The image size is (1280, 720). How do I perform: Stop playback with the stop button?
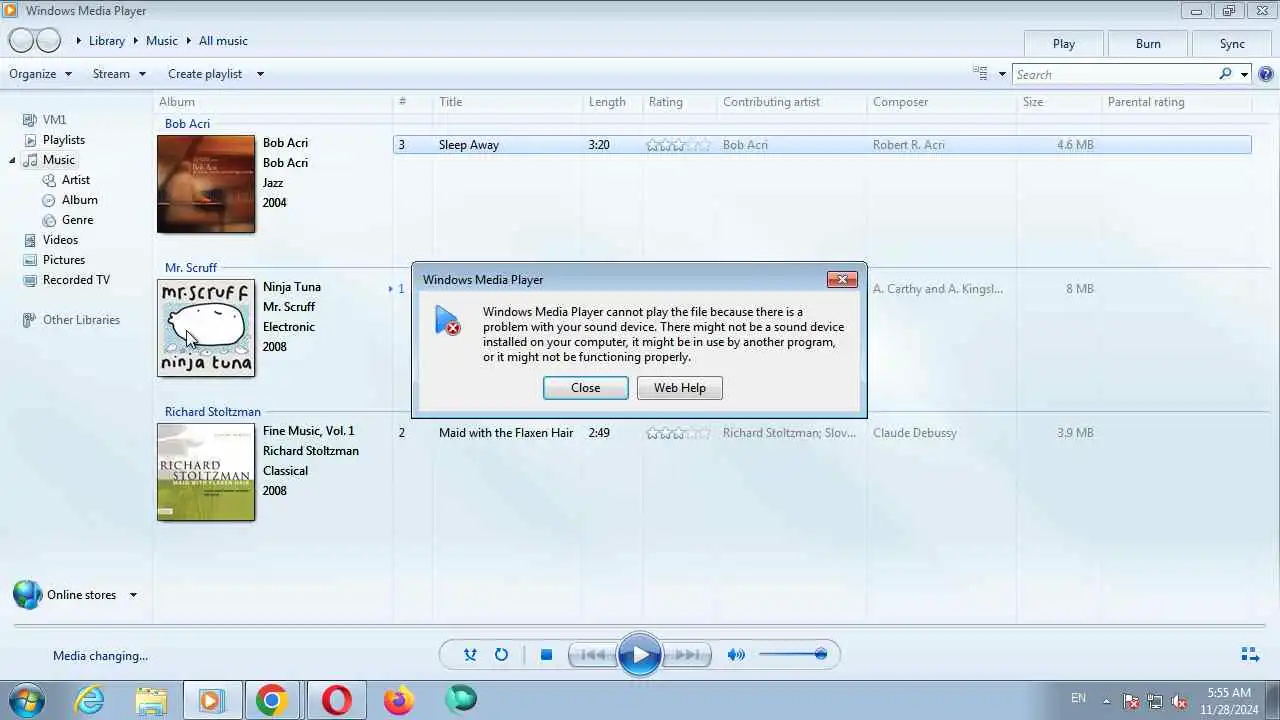pos(546,655)
